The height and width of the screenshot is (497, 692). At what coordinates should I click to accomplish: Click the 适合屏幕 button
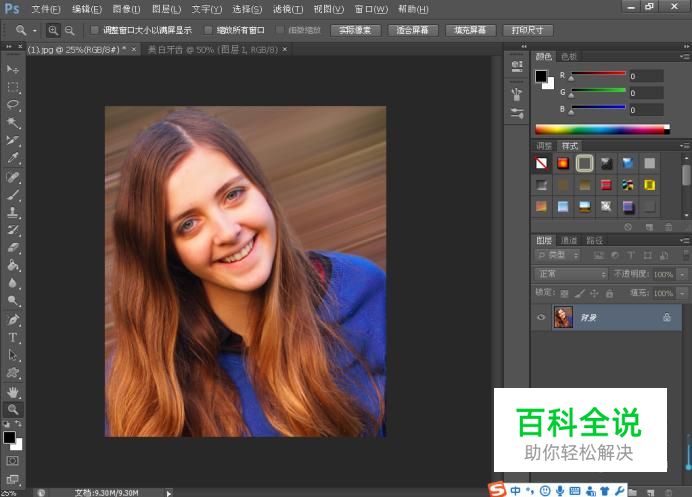[x=413, y=30]
